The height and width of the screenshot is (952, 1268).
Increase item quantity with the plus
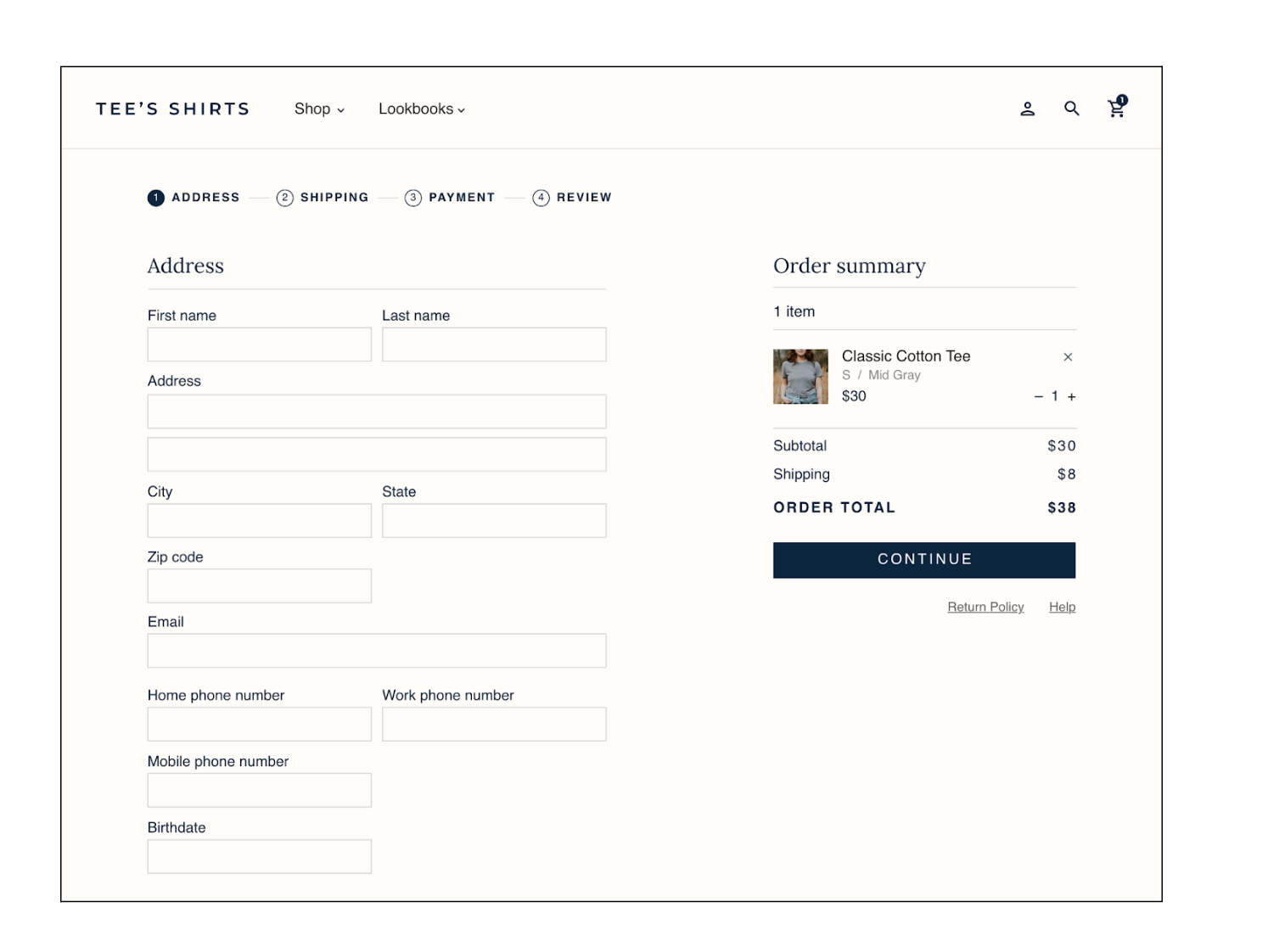[1071, 396]
